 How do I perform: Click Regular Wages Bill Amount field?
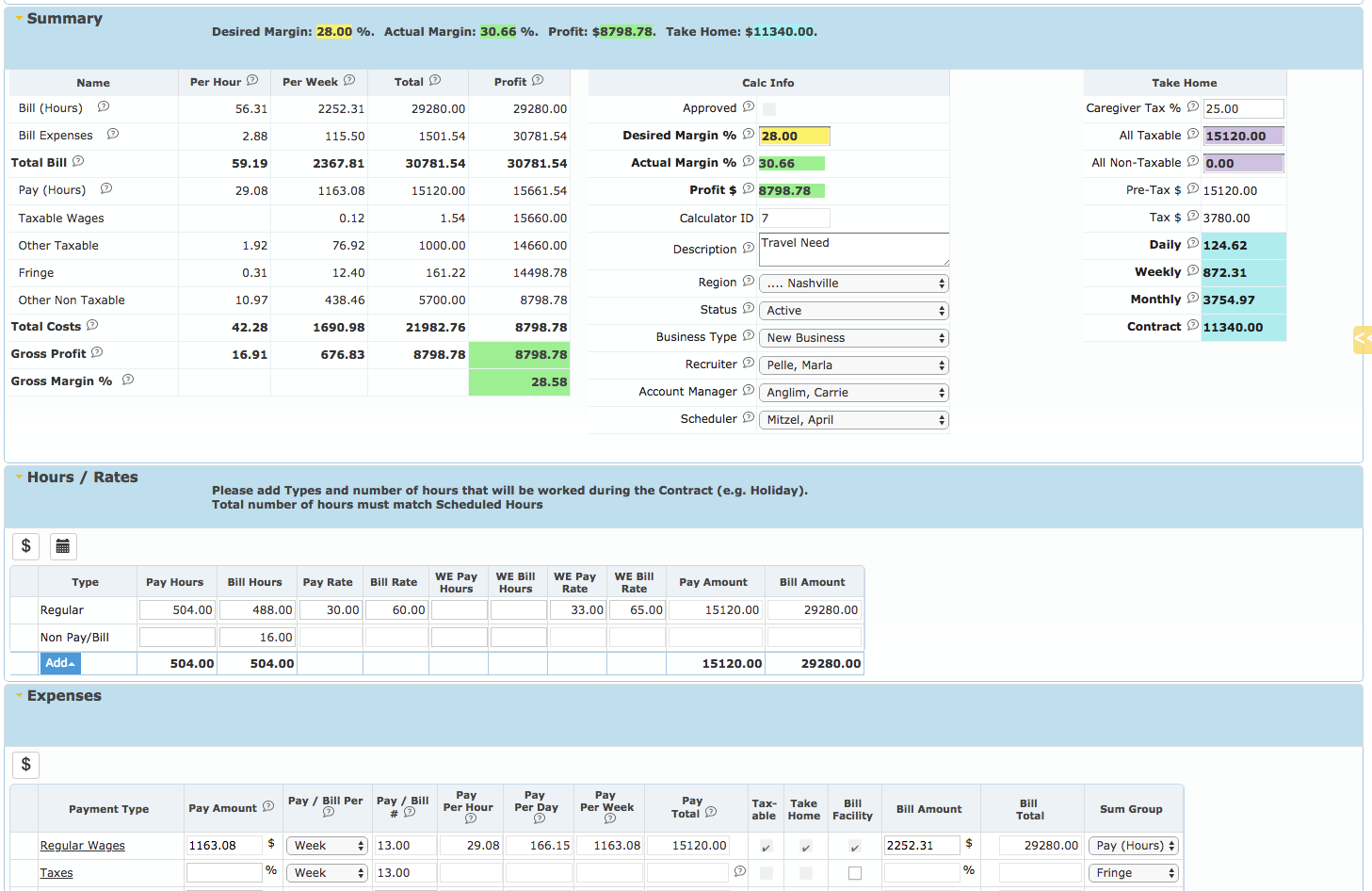[x=922, y=846]
